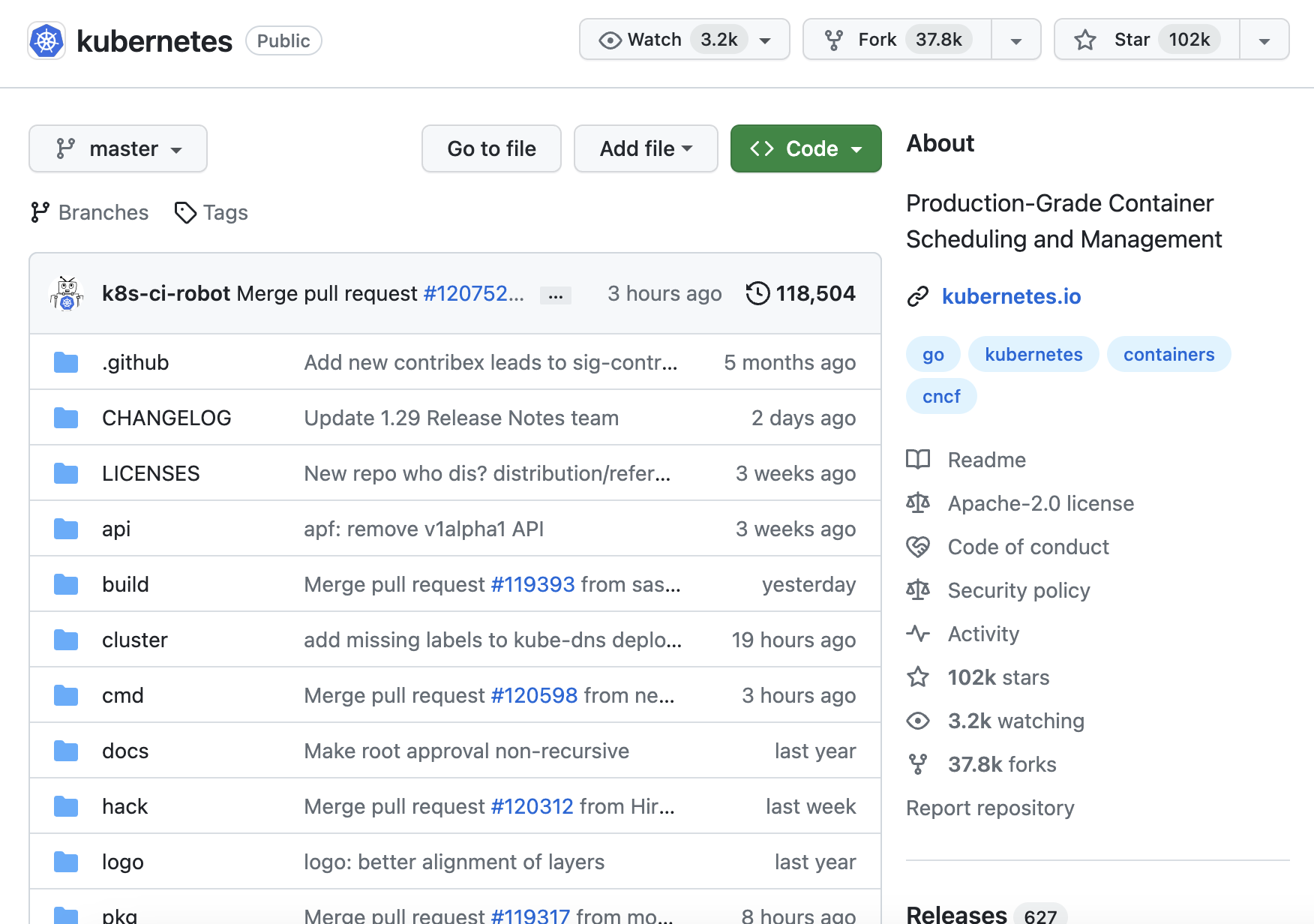Click the cluster folder icon
The width and height of the screenshot is (1314, 924).
pyautogui.click(x=66, y=640)
